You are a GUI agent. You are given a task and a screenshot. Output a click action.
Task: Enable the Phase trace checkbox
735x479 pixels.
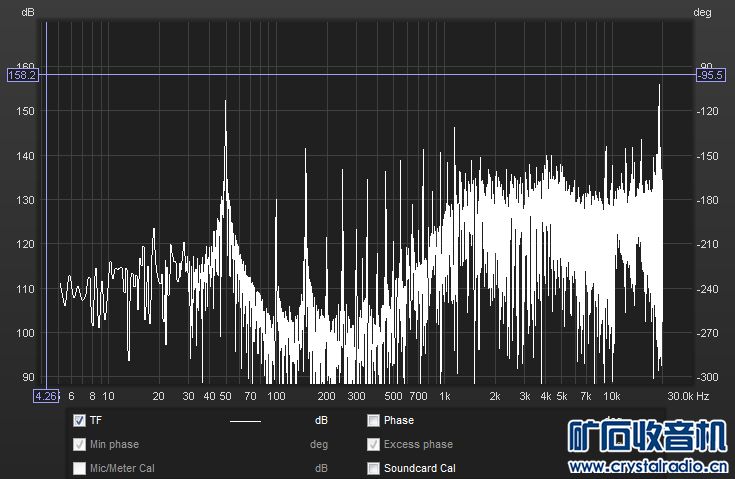pyautogui.click(x=373, y=420)
